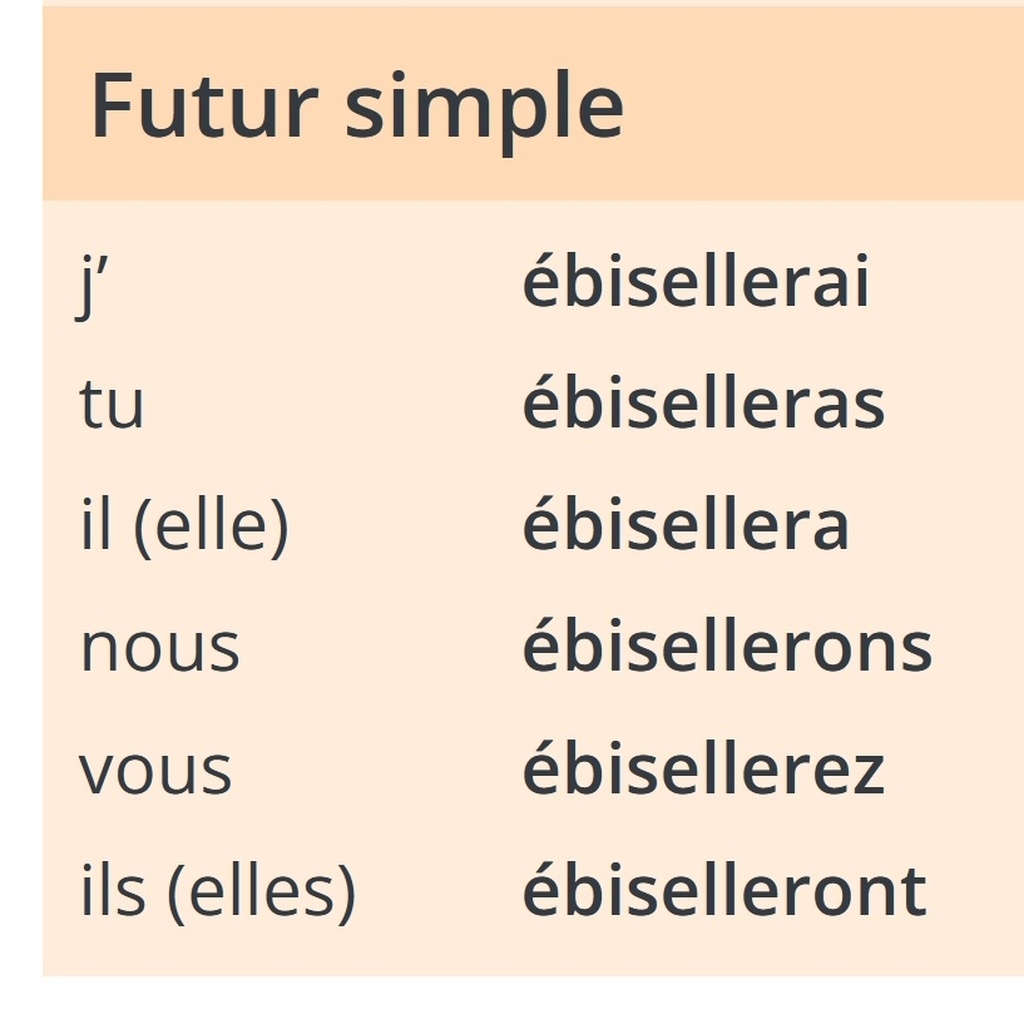Select the pronoun 'vous'
The image size is (1024, 1014).
[156, 771]
